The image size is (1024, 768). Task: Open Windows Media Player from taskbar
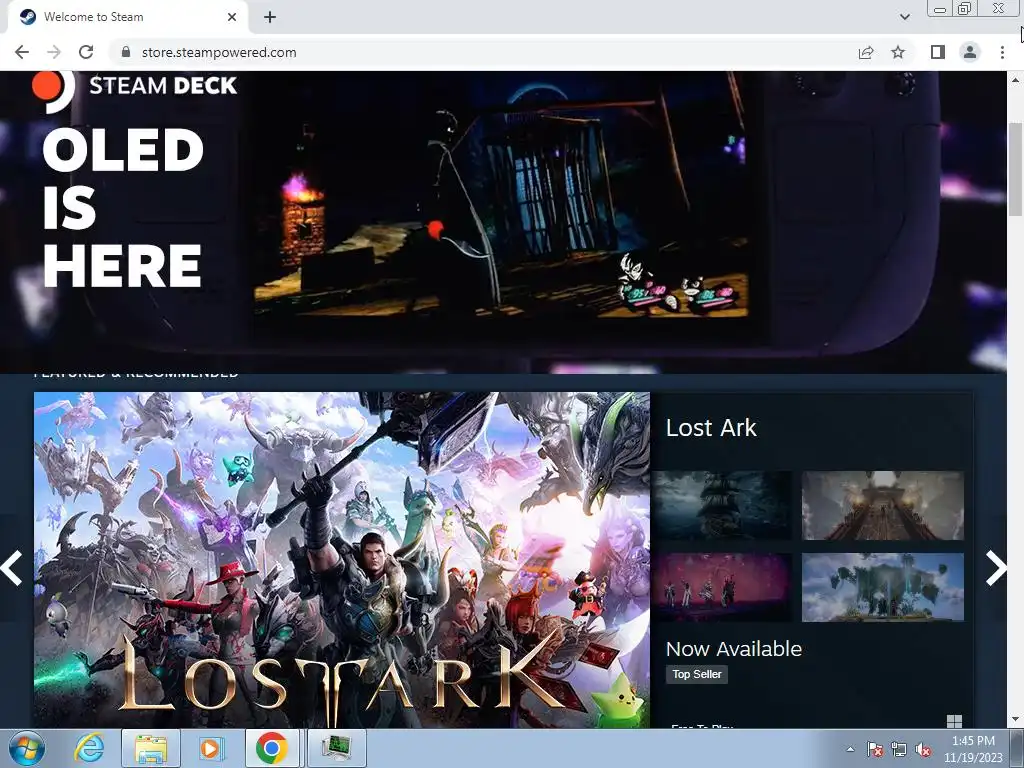click(210, 748)
